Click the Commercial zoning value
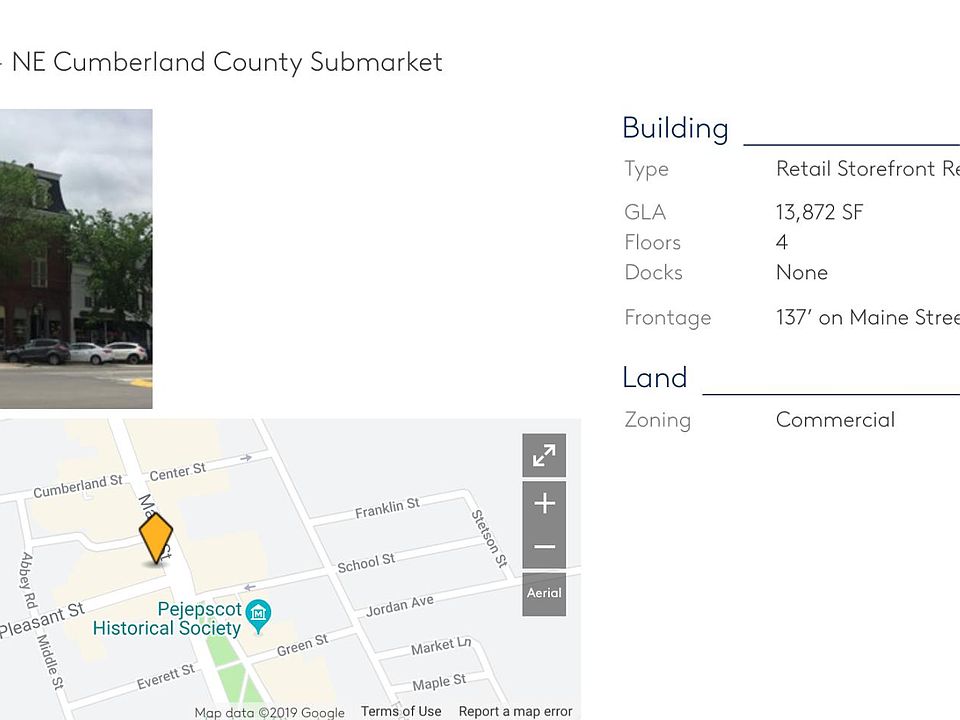The height and width of the screenshot is (720, 960). 835,420
